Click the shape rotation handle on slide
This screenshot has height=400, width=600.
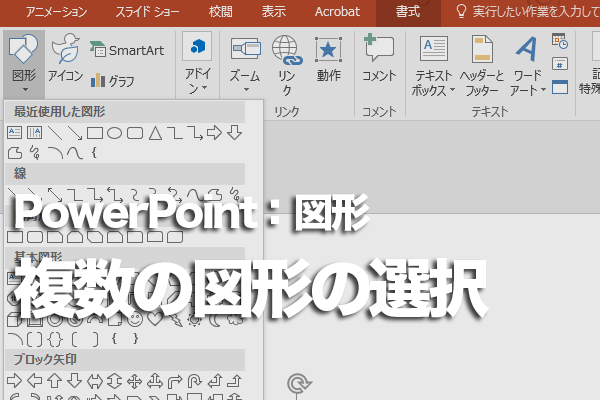299,384
